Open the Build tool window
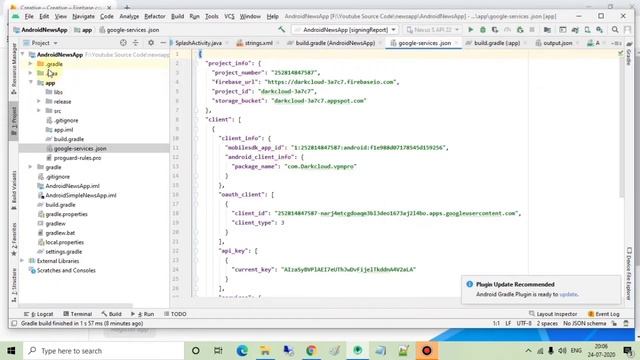The height and width of the screenshot is (360, 640). [111, 314]
